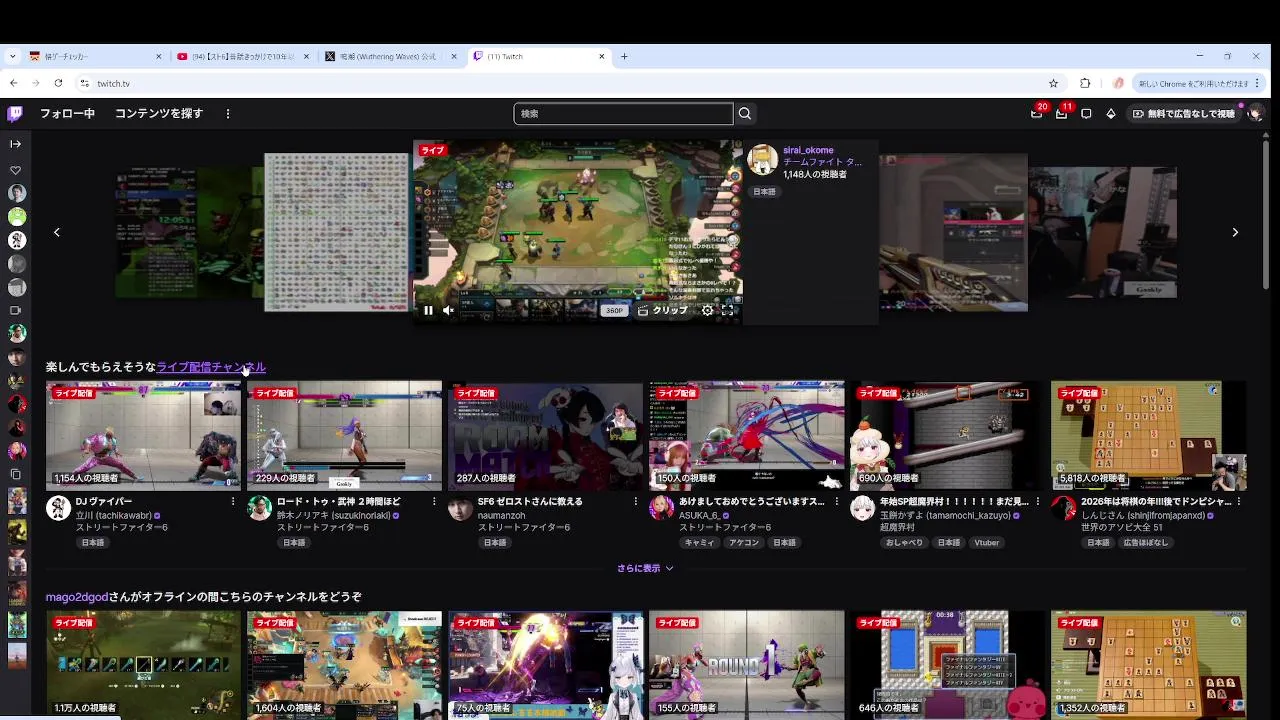
Task: Open the user avatar menu in top-right
Action: tap(1255, 114)
